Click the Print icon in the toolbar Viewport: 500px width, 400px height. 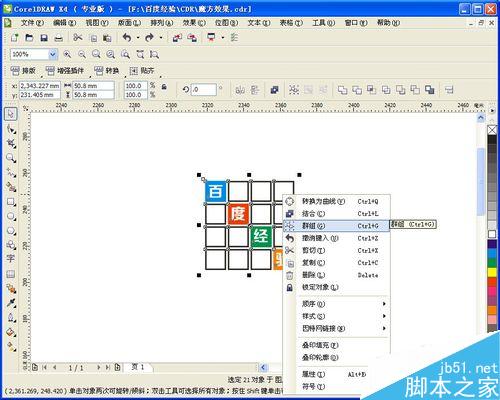tap(59, 38)
